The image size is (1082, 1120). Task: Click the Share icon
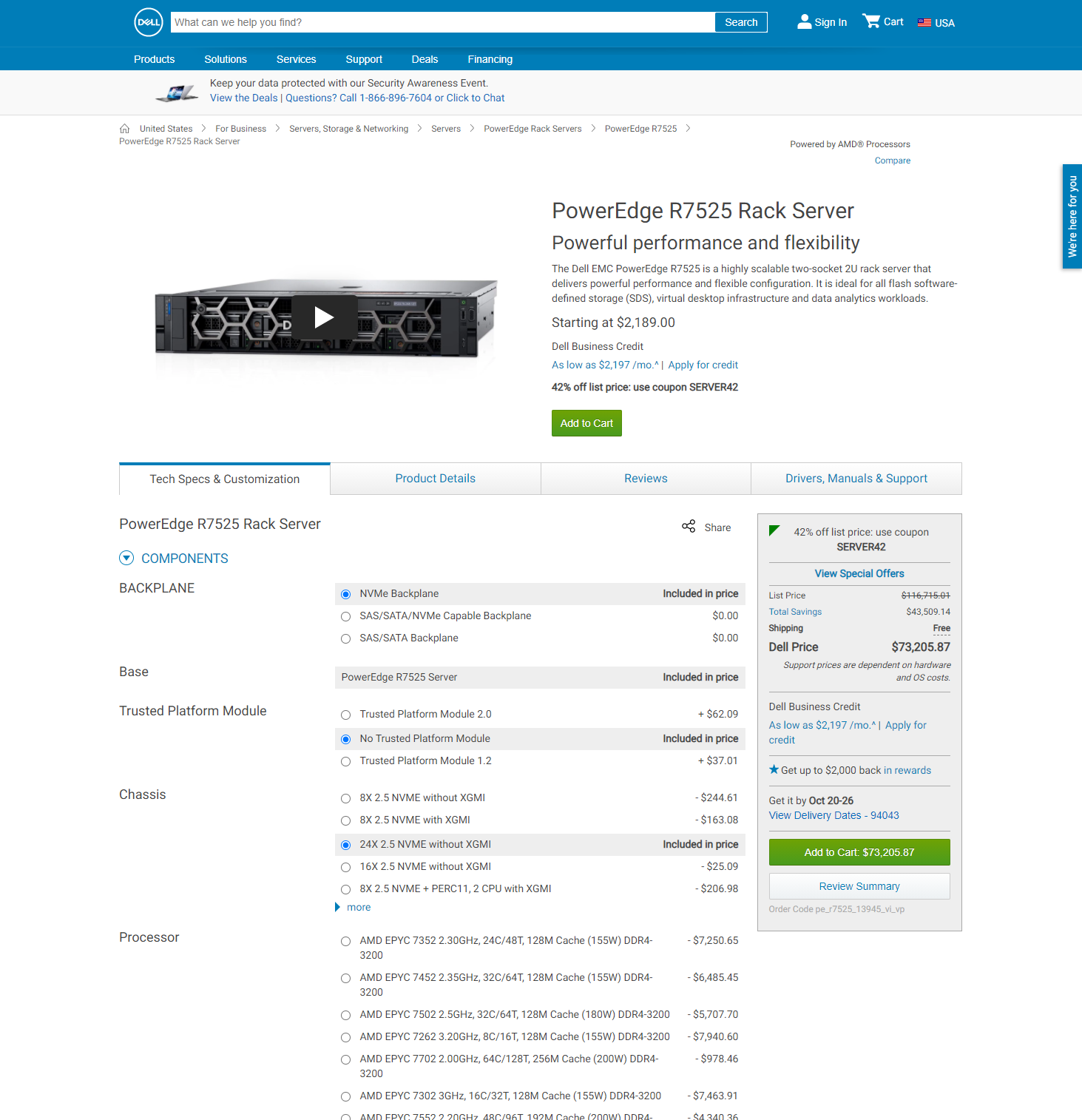(689, 527)
